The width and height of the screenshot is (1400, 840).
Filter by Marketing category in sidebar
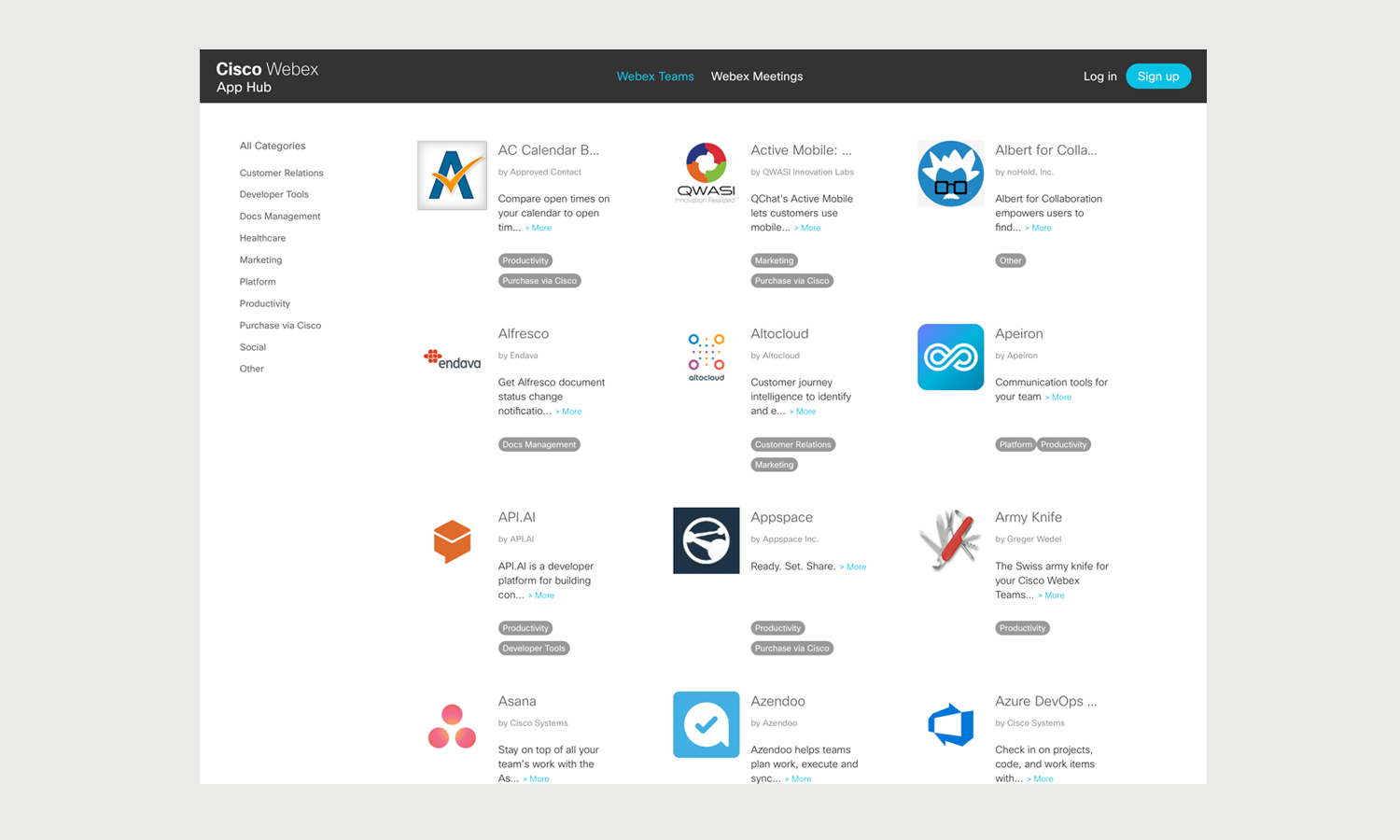point(260,259)
